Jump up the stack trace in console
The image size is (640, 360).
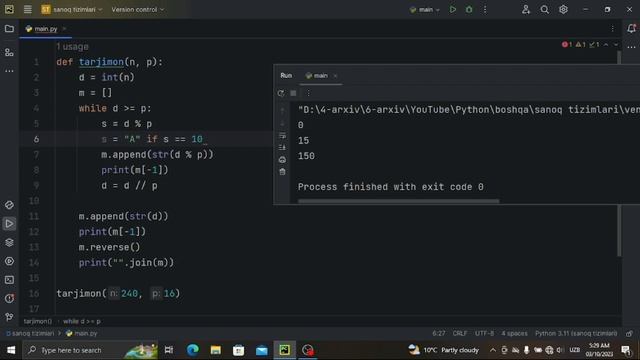point(282,110)
